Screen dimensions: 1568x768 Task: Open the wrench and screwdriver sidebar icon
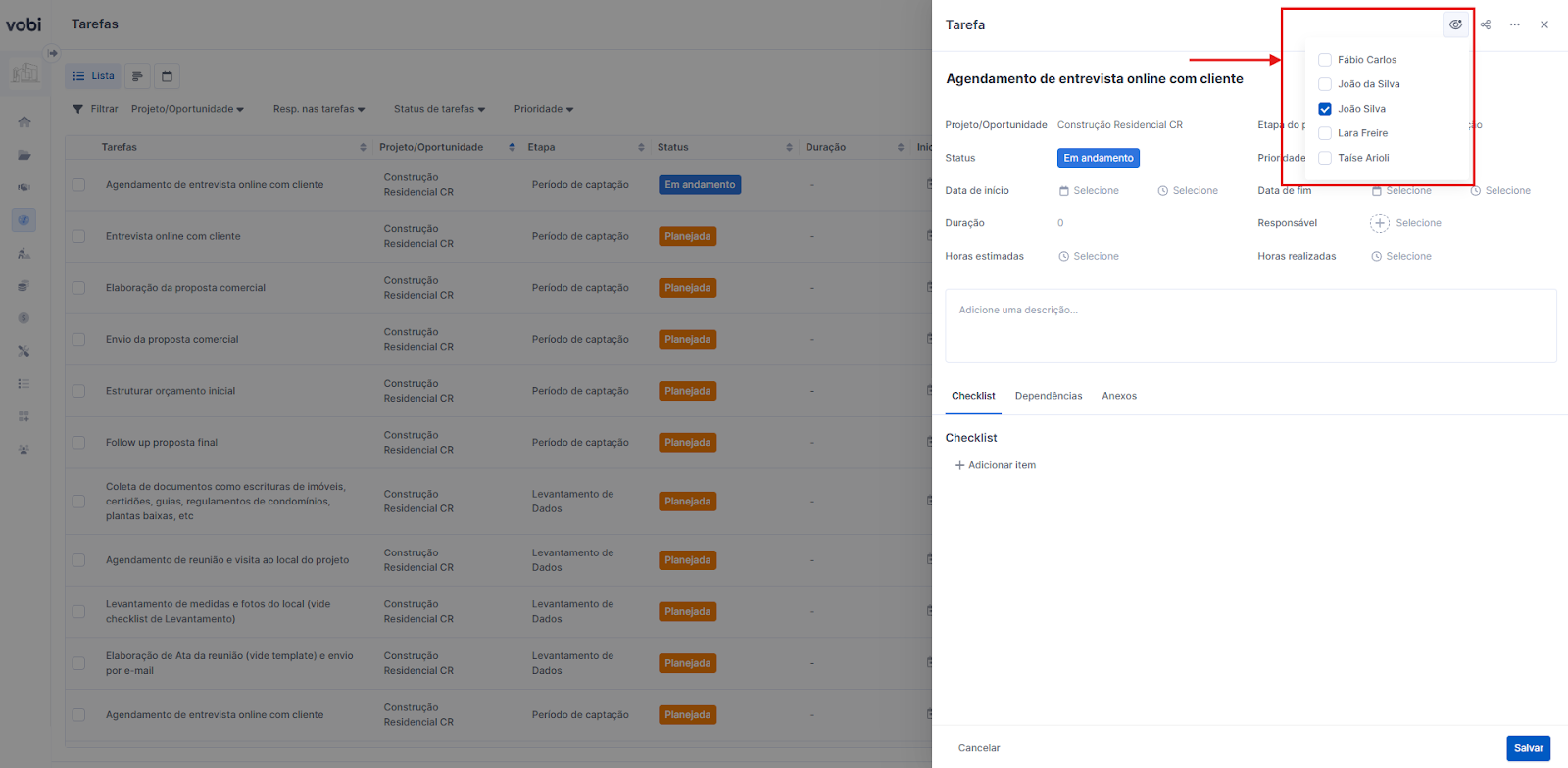pyautogui.click(x=24, y=351)
